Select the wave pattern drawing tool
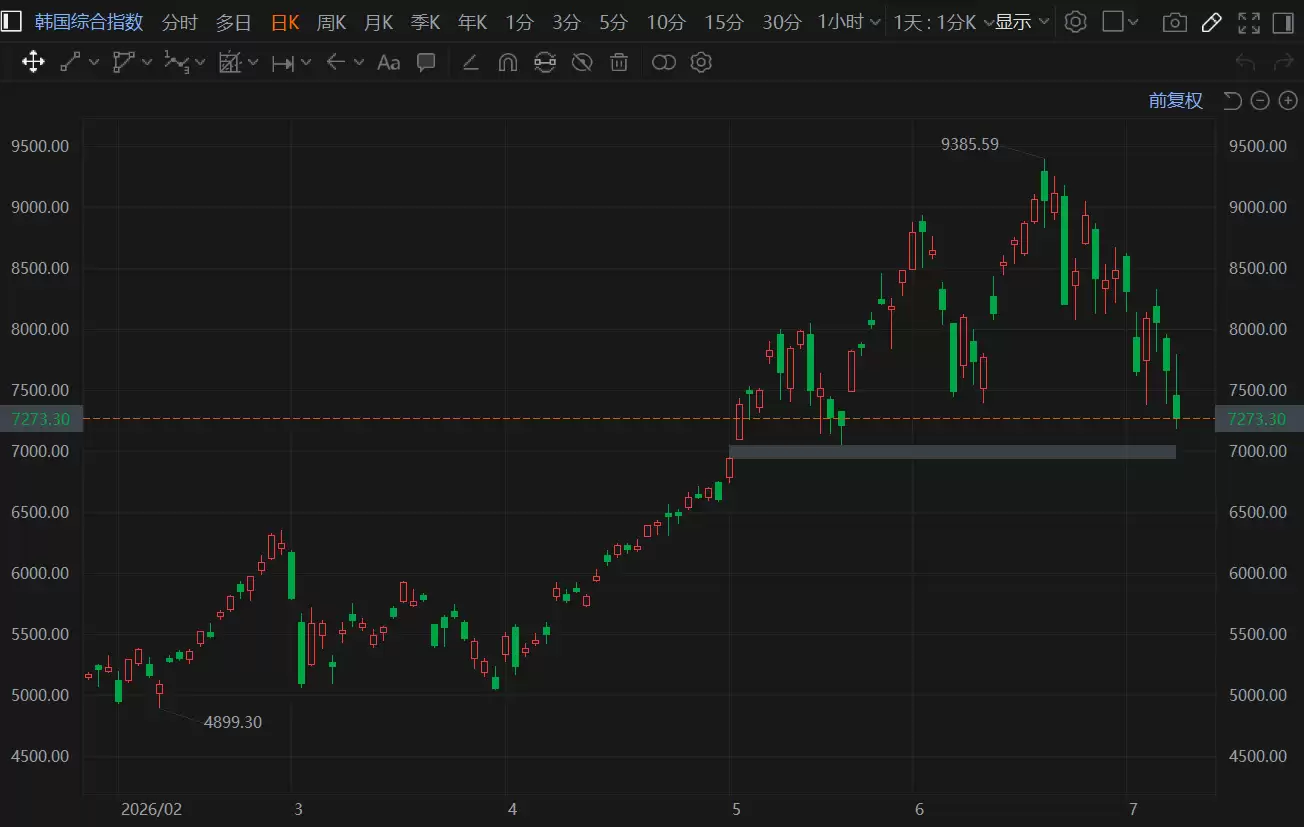The height and width of the screenshot is (827, 1304). click(176, 63)
